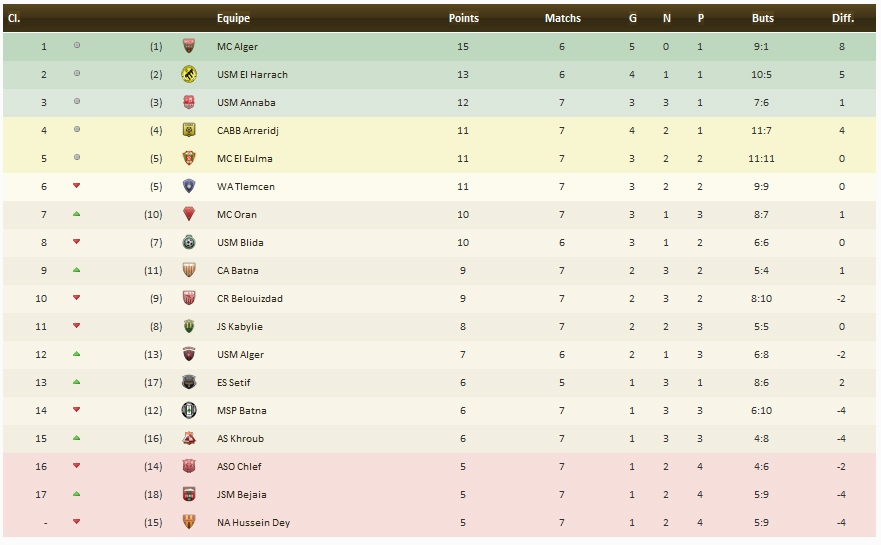Click the MSP Batna club badge
This screenshot has width=881, height=545.
point(188,410)
